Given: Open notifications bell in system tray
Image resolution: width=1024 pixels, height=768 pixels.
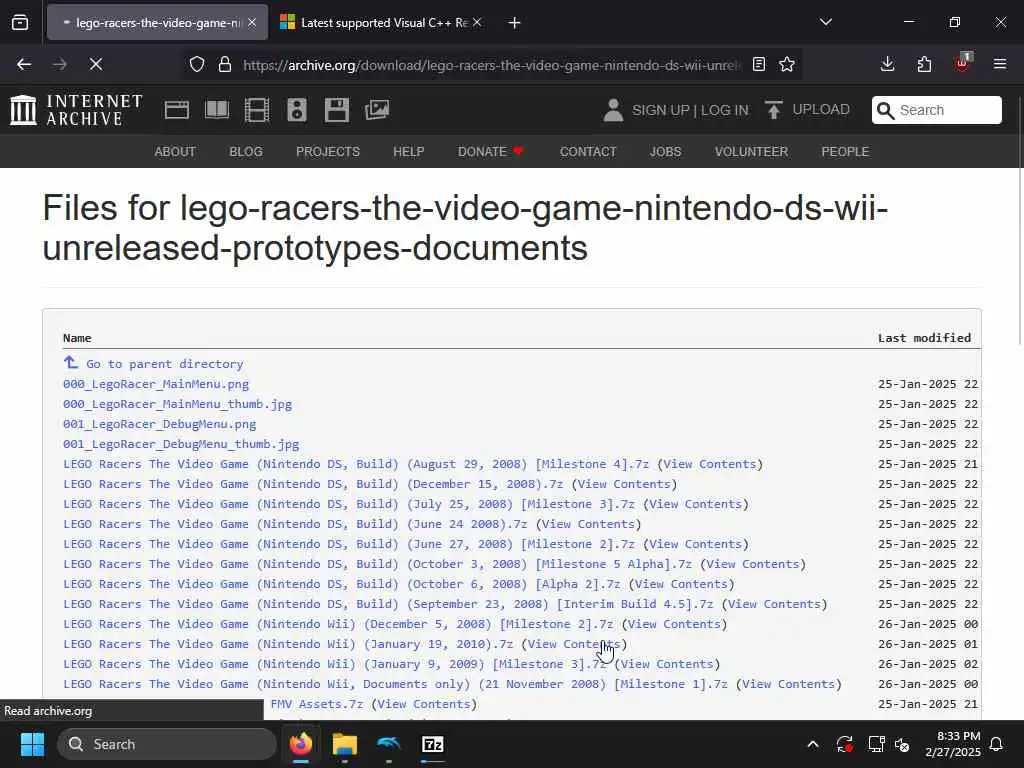Looking at the screenshot, I should pyautogui.click(x=996, y=744).
